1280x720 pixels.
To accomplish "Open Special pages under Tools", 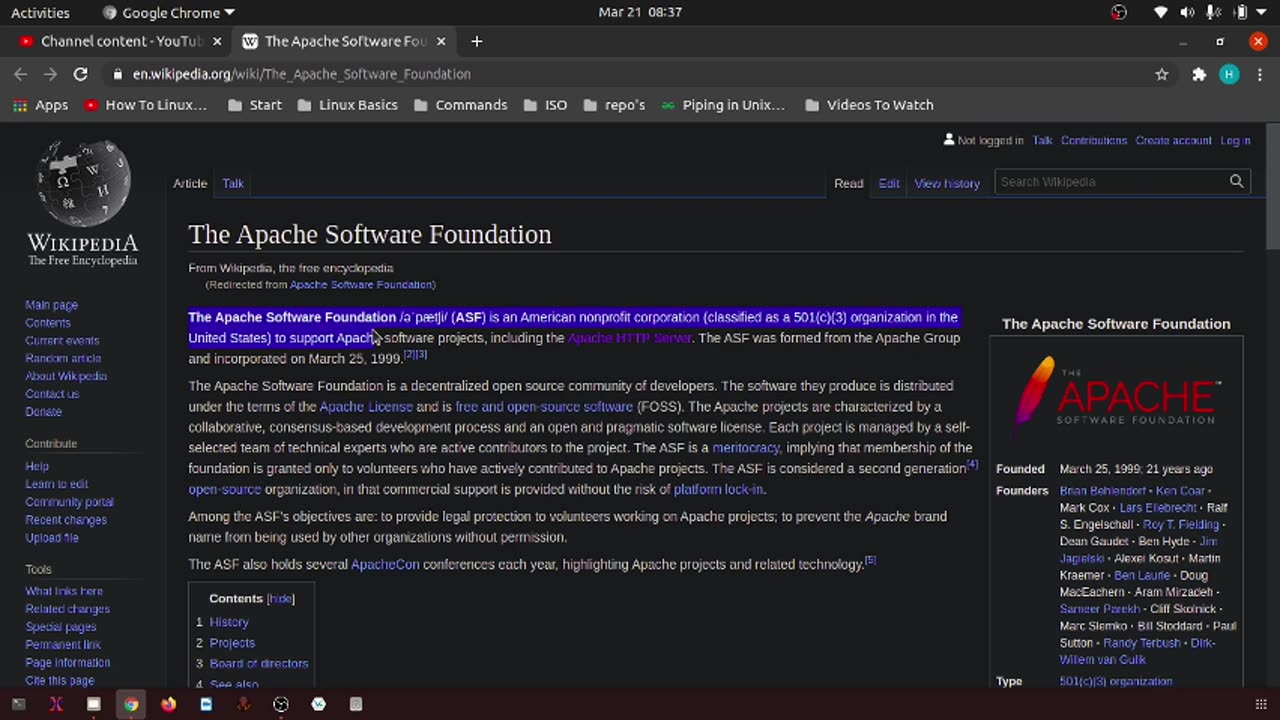I will pos(61,627).
